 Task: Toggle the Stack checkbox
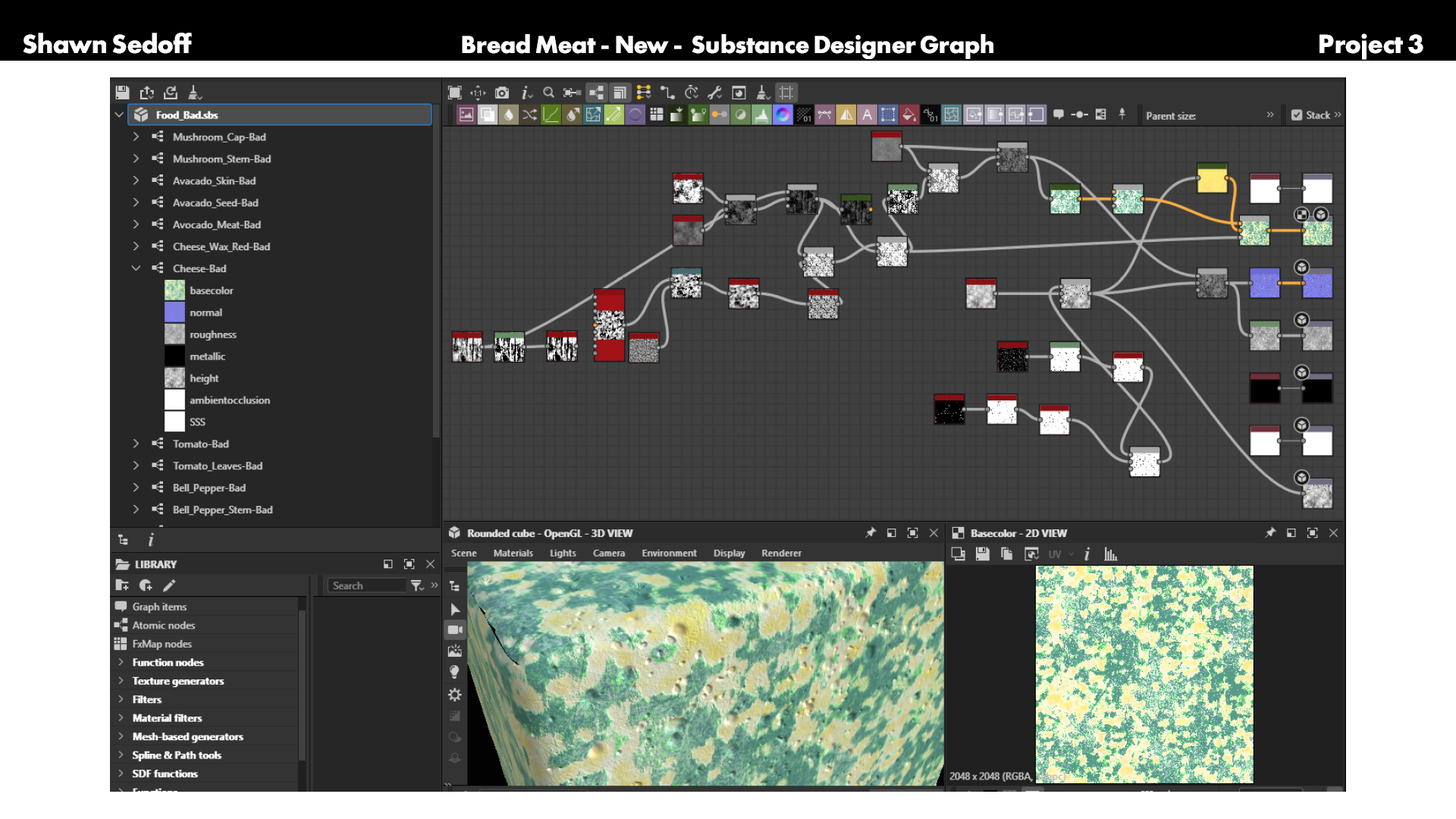pos(1297,115)
